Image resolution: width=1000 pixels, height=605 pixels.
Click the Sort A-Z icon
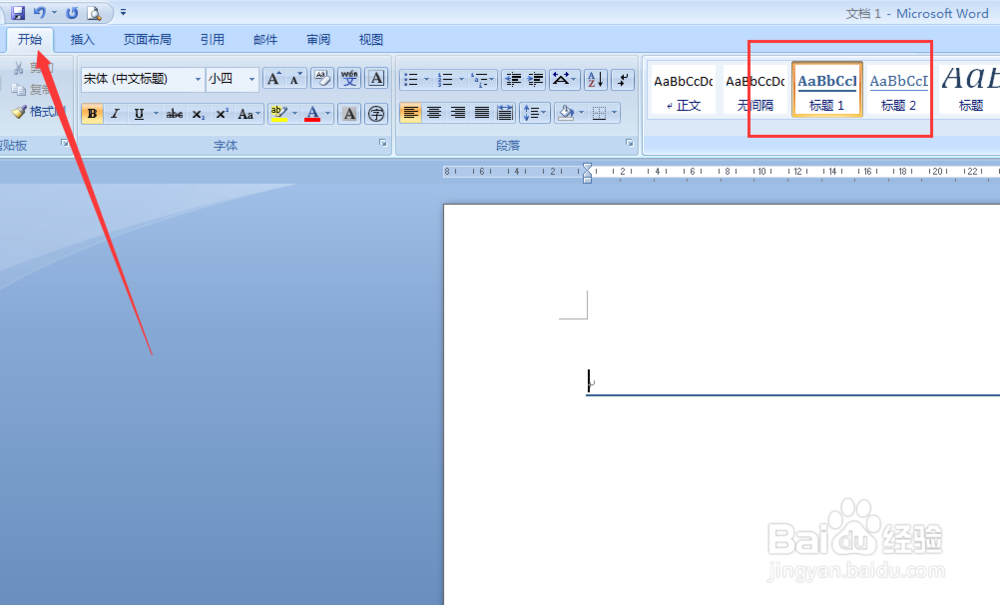(596, 79)
